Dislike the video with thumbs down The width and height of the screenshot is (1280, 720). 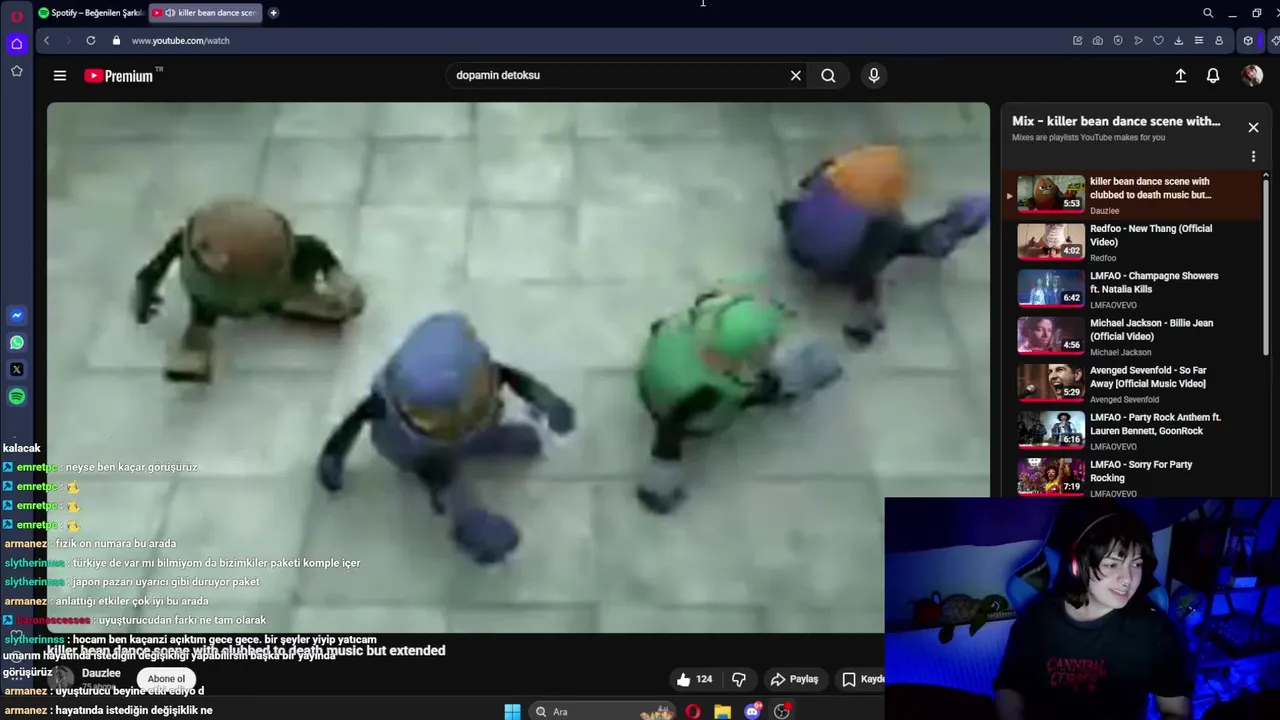(739, 679)
